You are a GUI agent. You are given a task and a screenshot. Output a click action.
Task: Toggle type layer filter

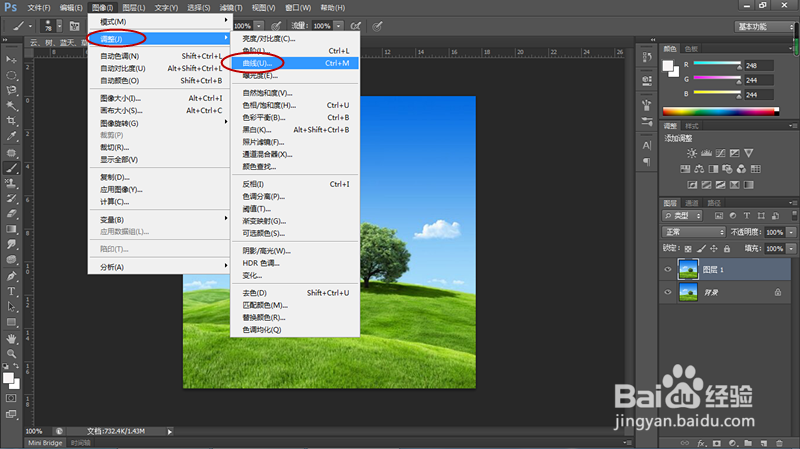coord(747,216)
